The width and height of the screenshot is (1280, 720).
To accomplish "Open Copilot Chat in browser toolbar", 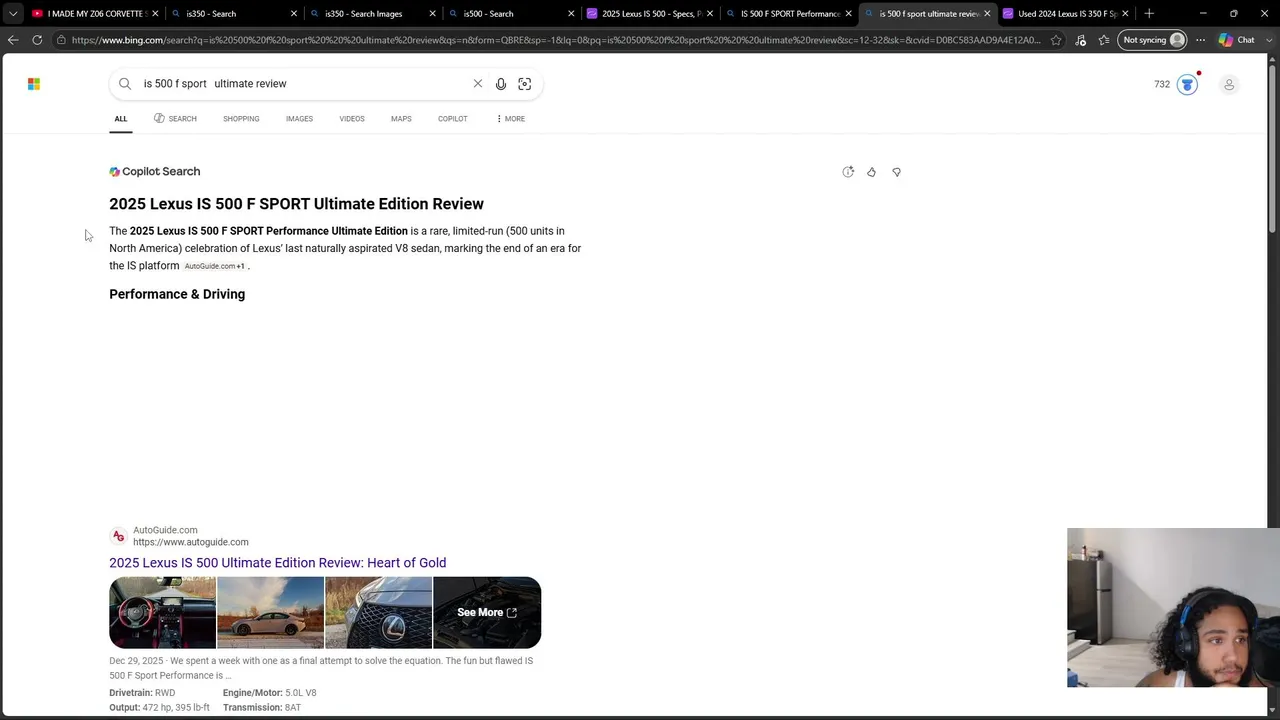I will point(1237,40).
